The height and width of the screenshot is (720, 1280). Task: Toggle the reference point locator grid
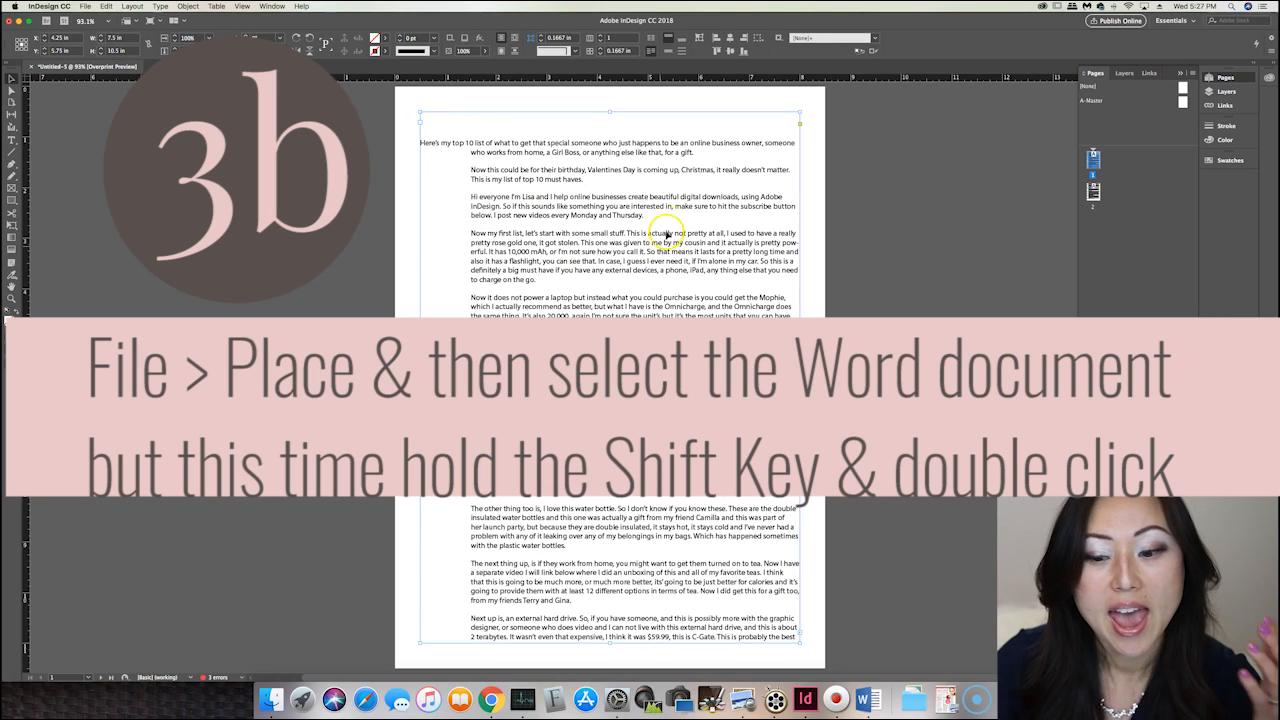[x=22, y=44]
